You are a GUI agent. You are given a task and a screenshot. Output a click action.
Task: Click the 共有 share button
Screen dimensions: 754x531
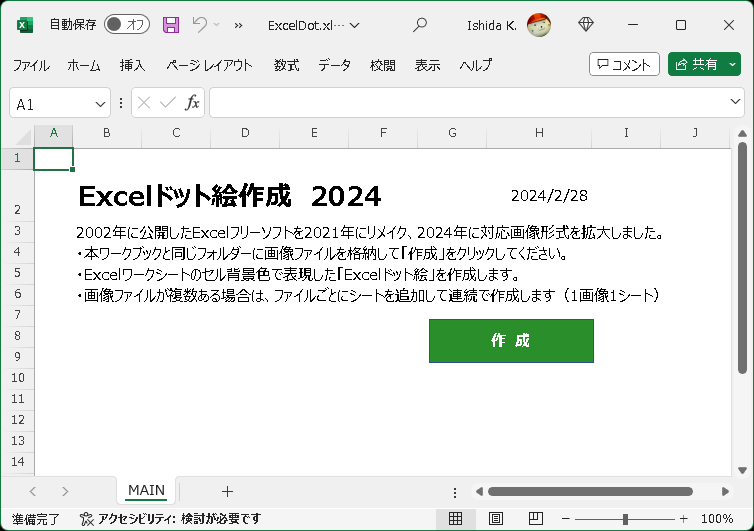click(696, 64)
